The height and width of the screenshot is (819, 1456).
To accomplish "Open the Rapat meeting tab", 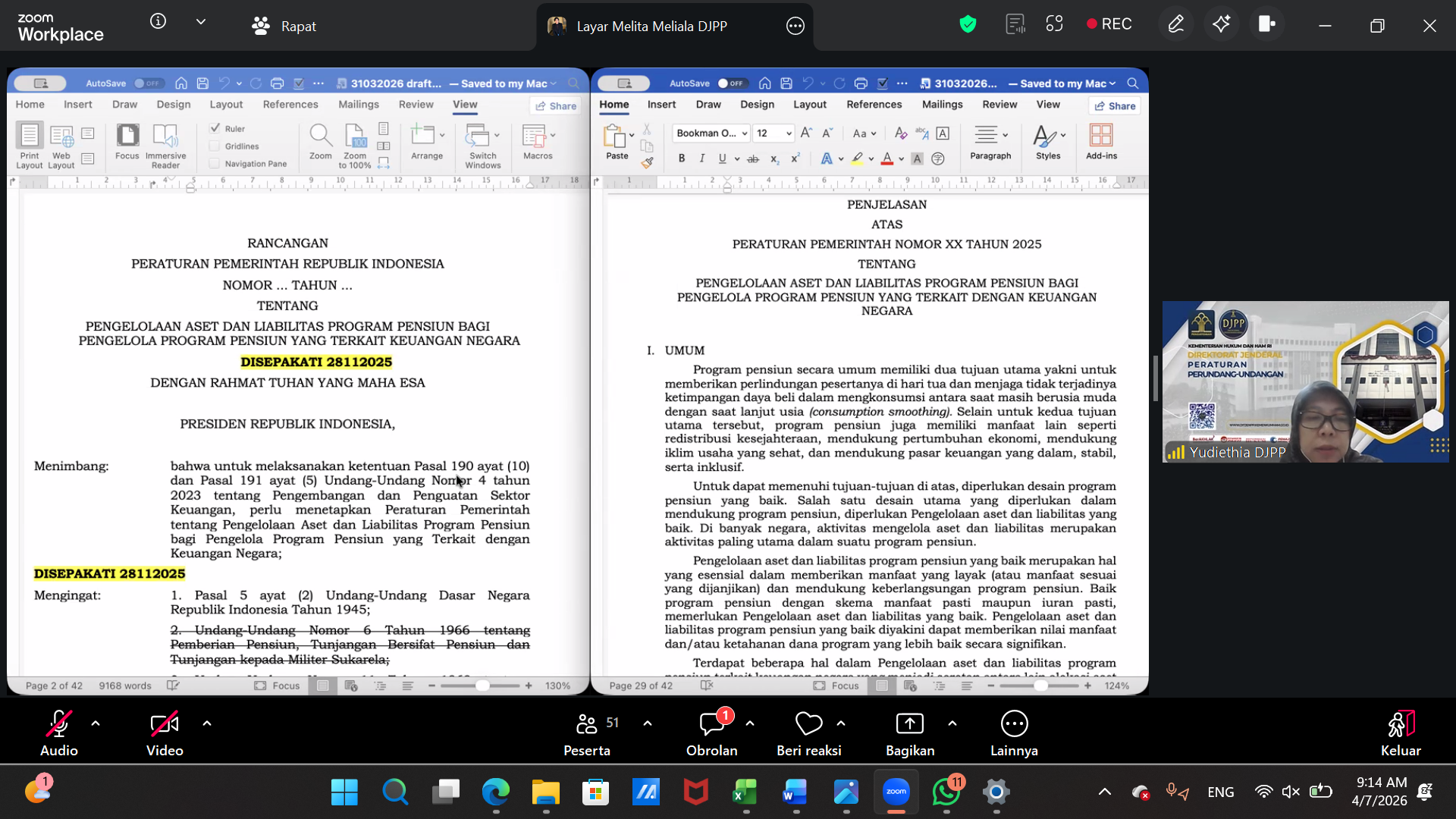I will coord(284,27).
